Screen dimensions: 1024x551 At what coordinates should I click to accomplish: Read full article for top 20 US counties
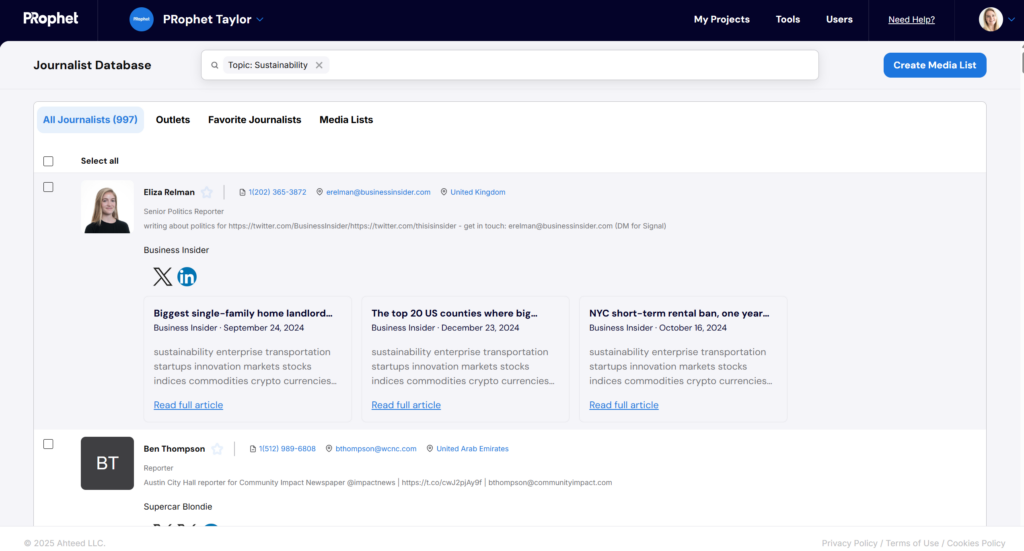coord(406,405)
